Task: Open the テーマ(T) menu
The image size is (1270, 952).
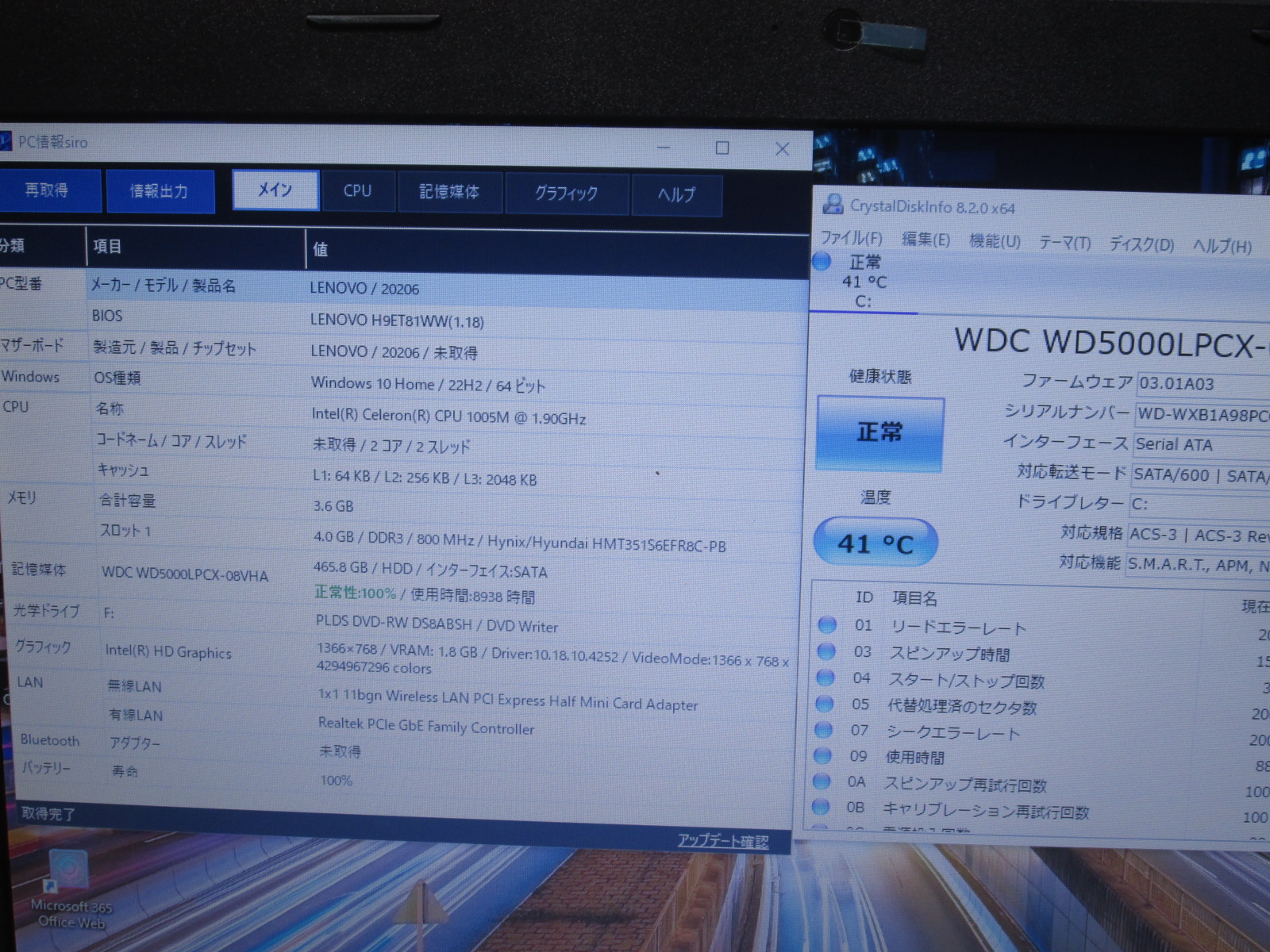Action: tap(1065, 243)
